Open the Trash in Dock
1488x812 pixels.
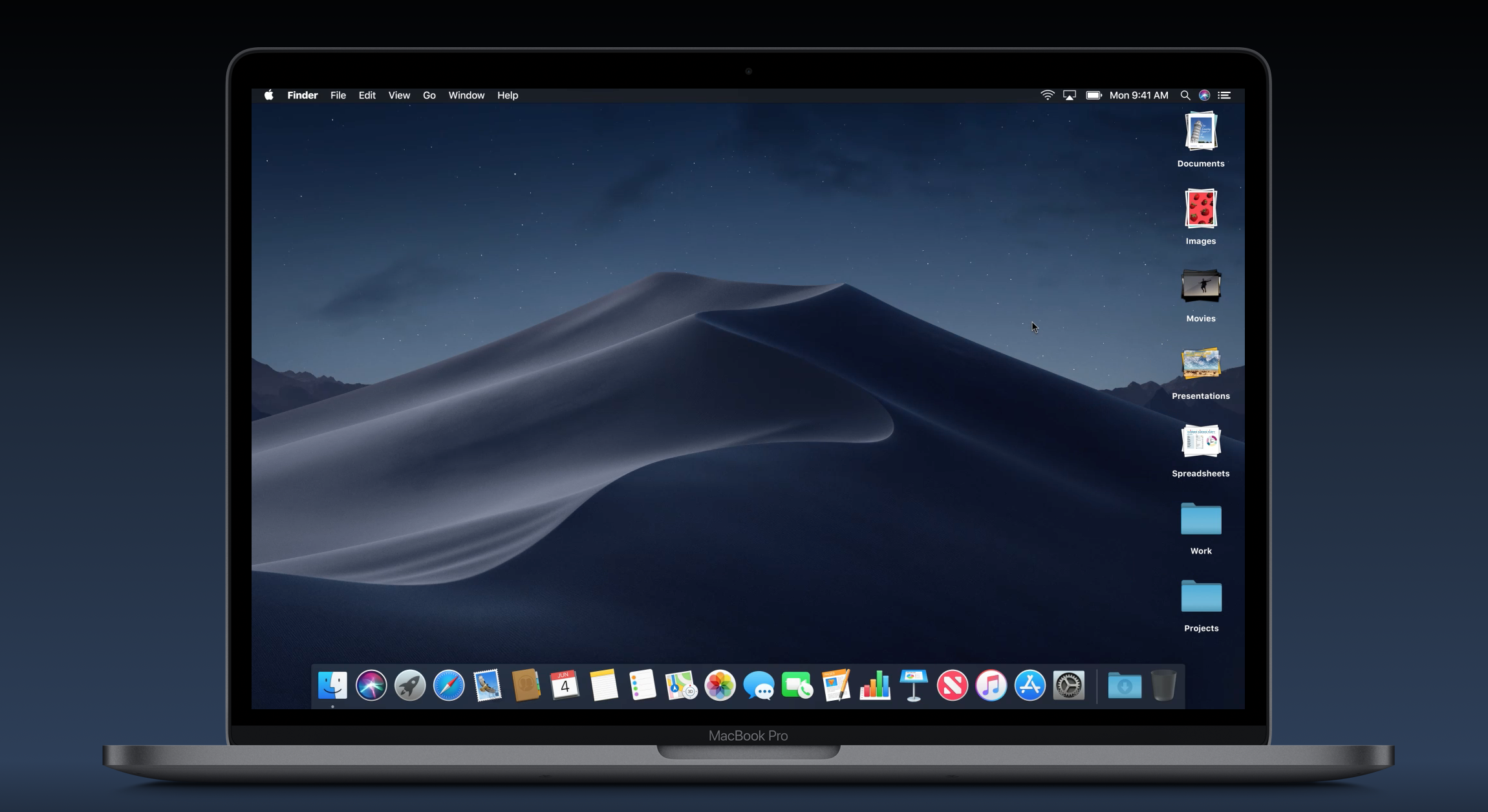point(1163,685)
